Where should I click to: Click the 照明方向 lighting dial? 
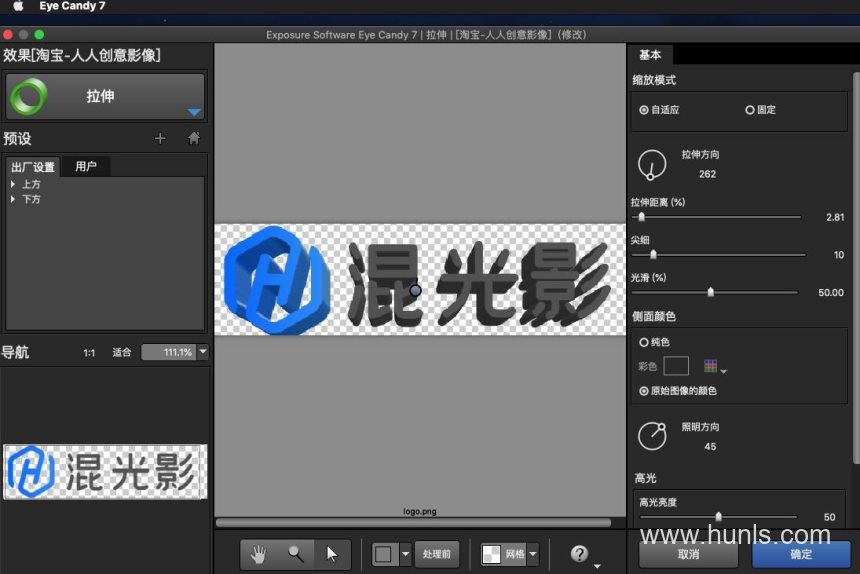pyautogui.click(x=652, y=436)
